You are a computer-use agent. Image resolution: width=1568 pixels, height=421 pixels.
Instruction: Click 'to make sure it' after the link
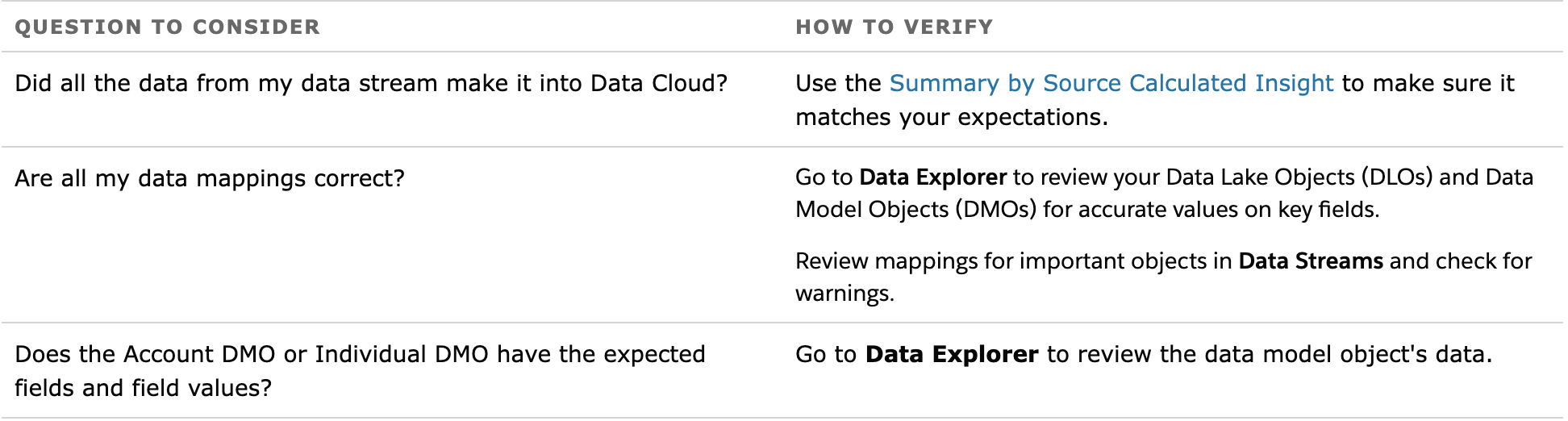point(1428,83)
